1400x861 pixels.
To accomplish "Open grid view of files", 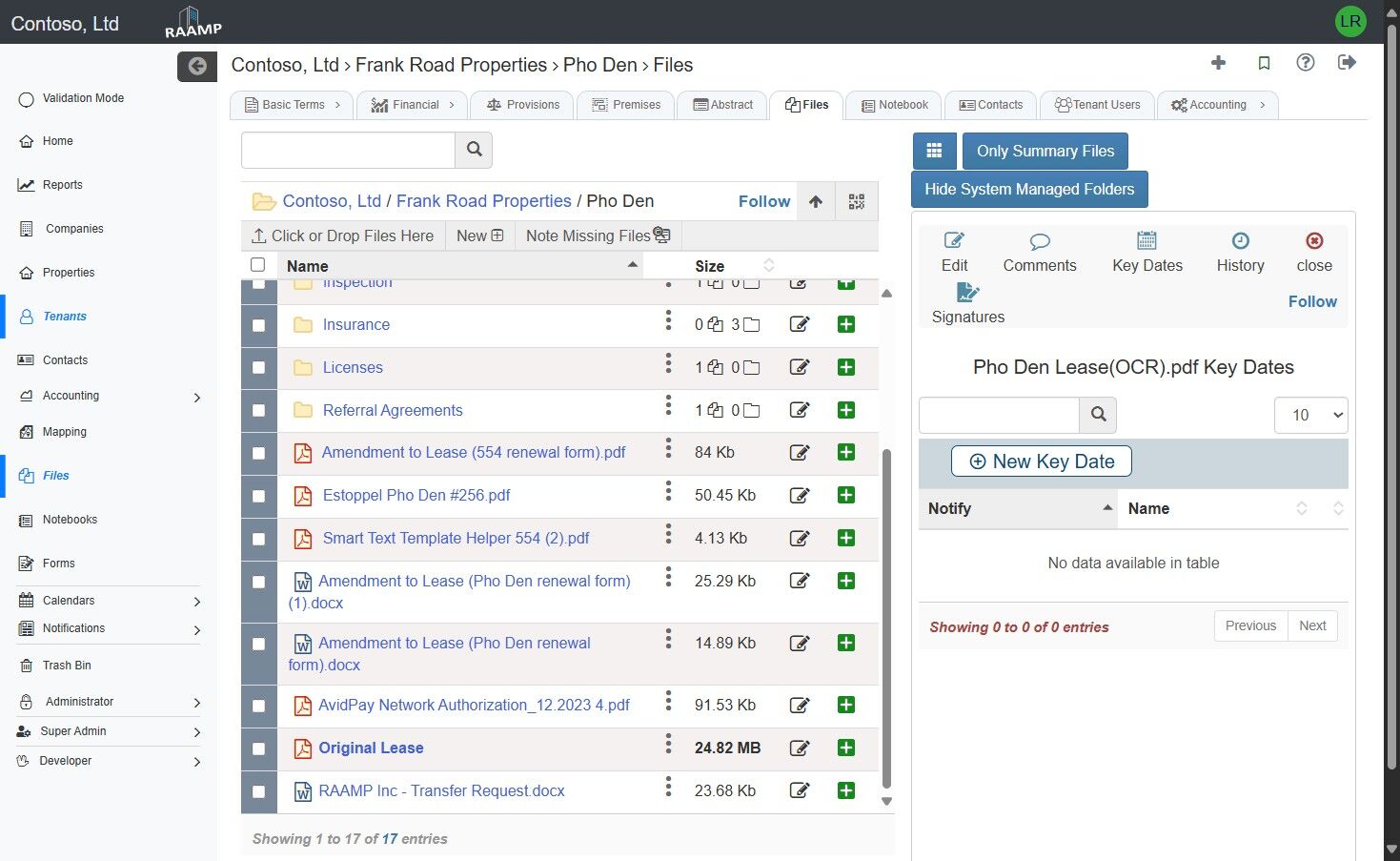I will click(934, 151).
